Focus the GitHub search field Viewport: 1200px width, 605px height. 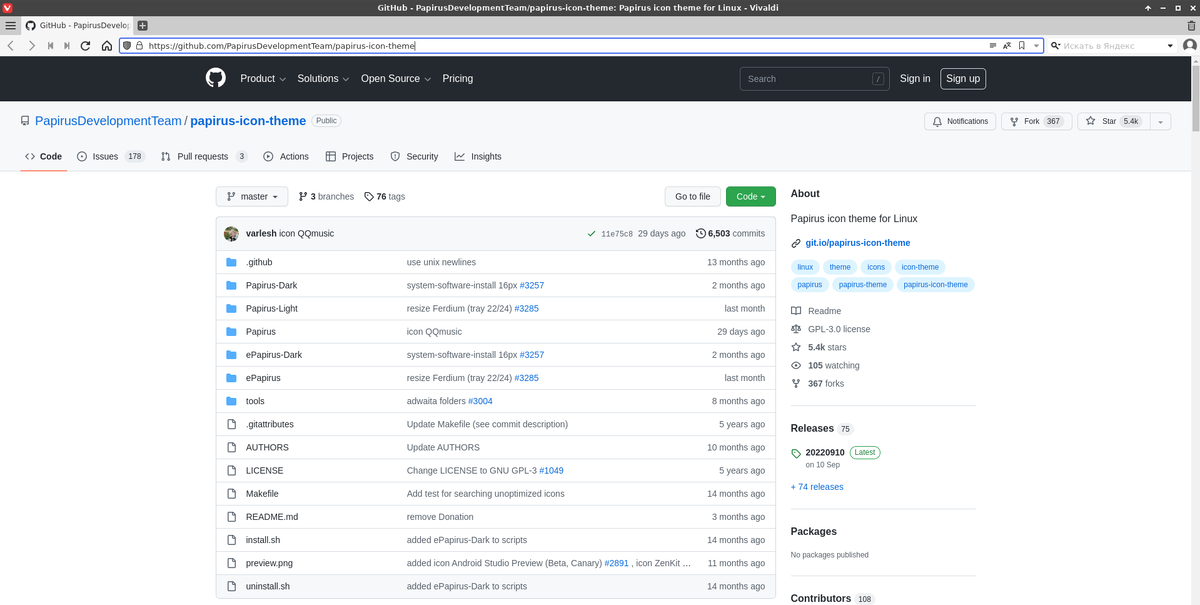815,78
